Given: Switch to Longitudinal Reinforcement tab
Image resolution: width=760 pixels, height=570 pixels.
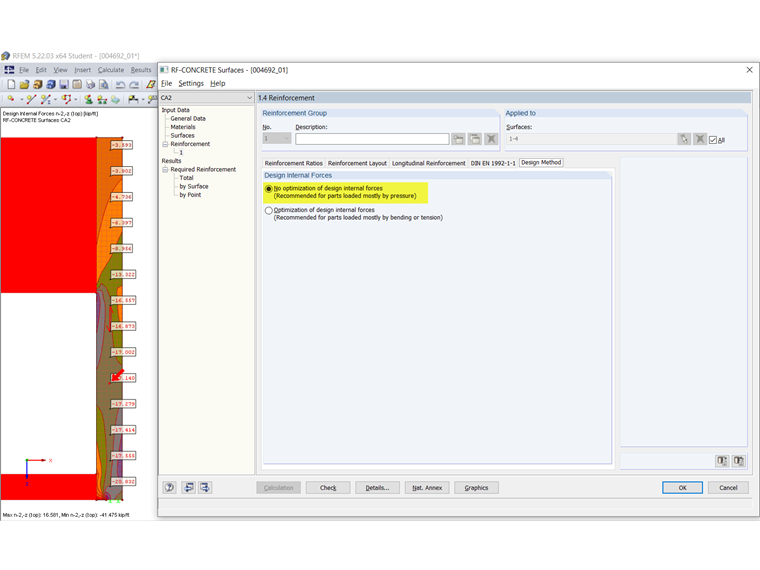Looking at the screenshot, I should pos(428,163).
